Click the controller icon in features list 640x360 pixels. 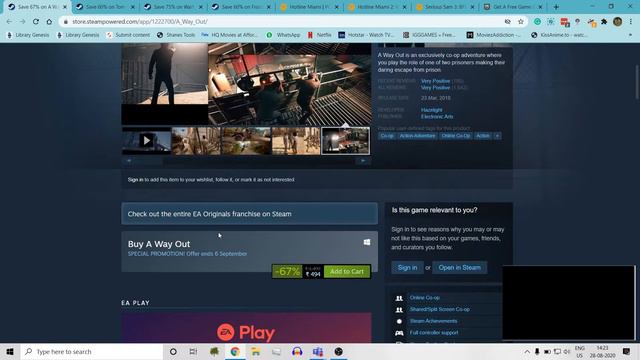click(x=399, y=333)
